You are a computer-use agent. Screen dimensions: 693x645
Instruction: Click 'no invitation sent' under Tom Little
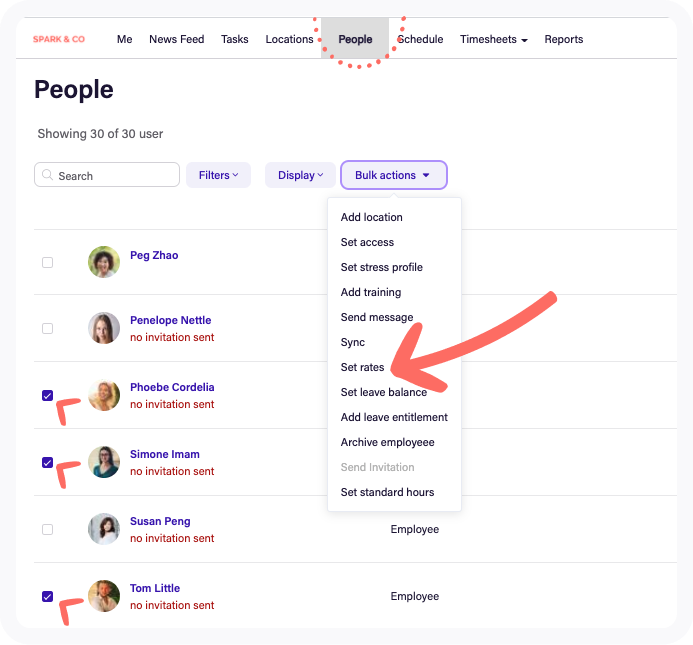click(x=172, y=605)
